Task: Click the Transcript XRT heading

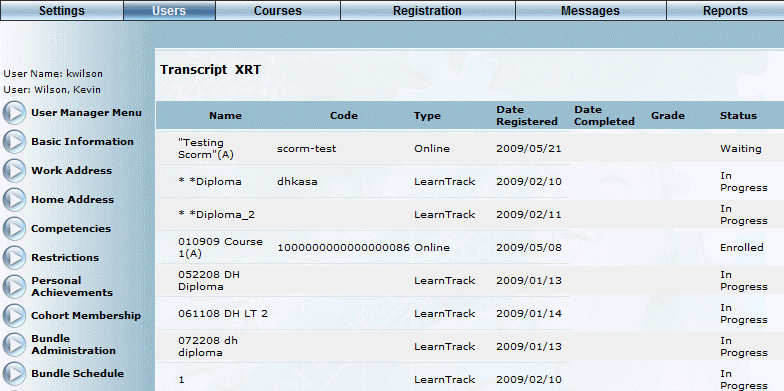Action: coord(210,70)
